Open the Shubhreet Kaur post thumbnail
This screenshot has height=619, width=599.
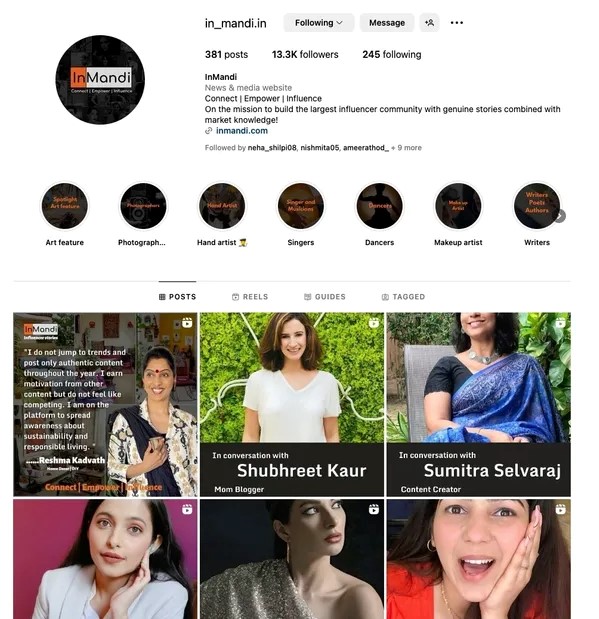292,404
